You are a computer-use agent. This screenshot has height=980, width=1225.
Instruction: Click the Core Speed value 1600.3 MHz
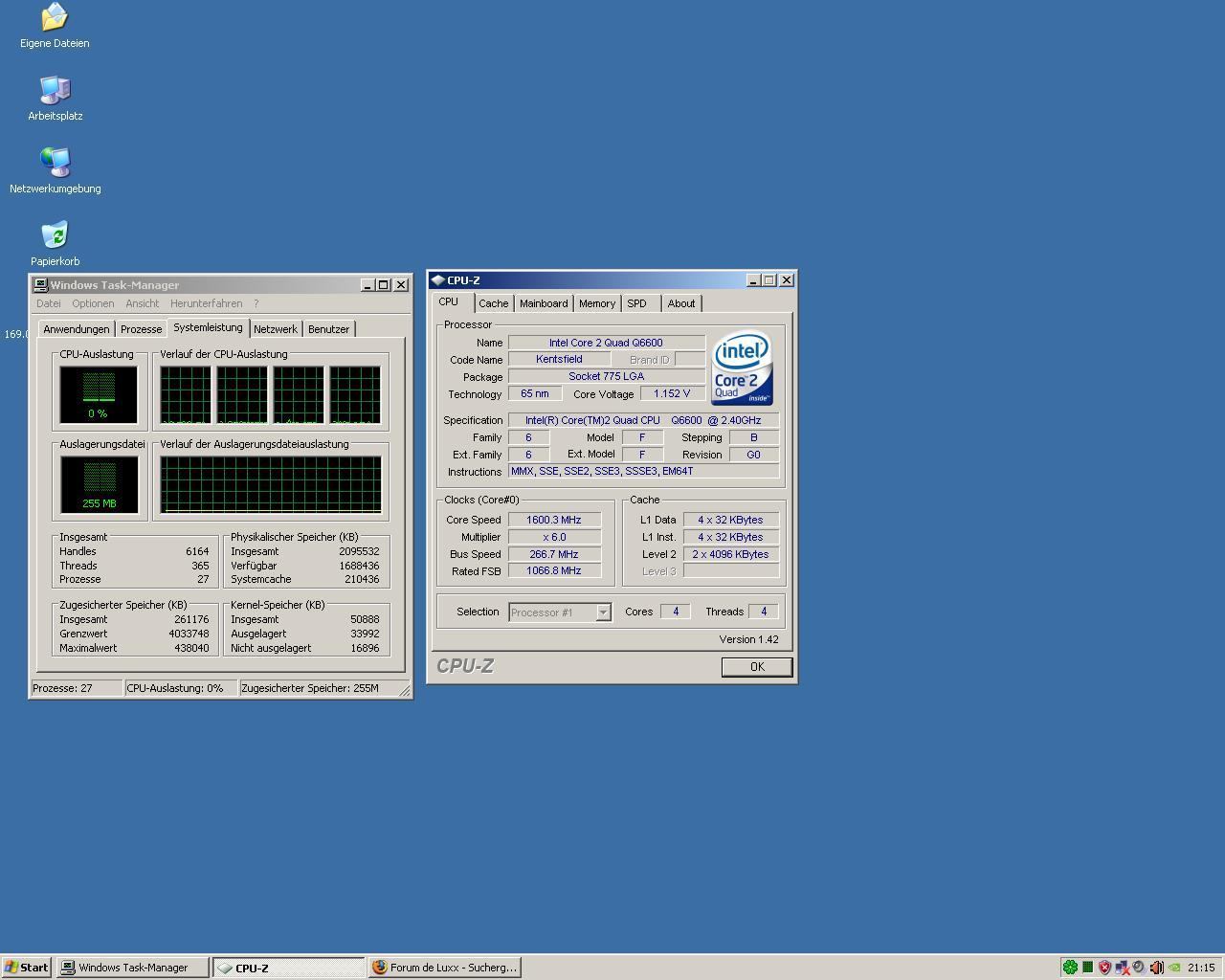click(x=554, y=520)
